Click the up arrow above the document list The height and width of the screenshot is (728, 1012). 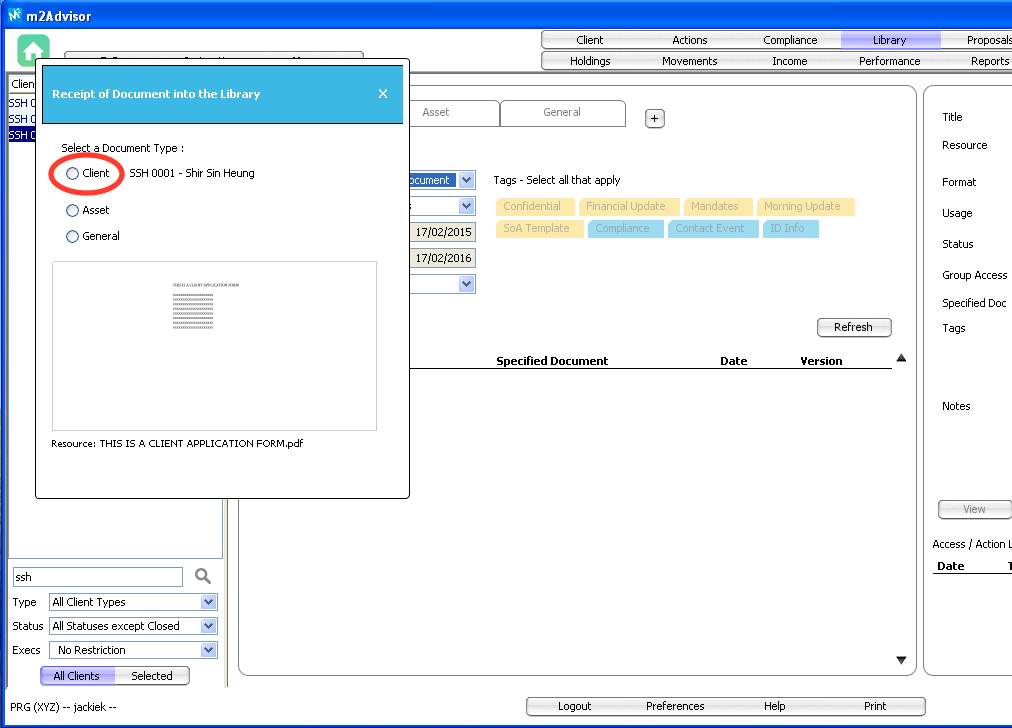click(x=901, y=358)
